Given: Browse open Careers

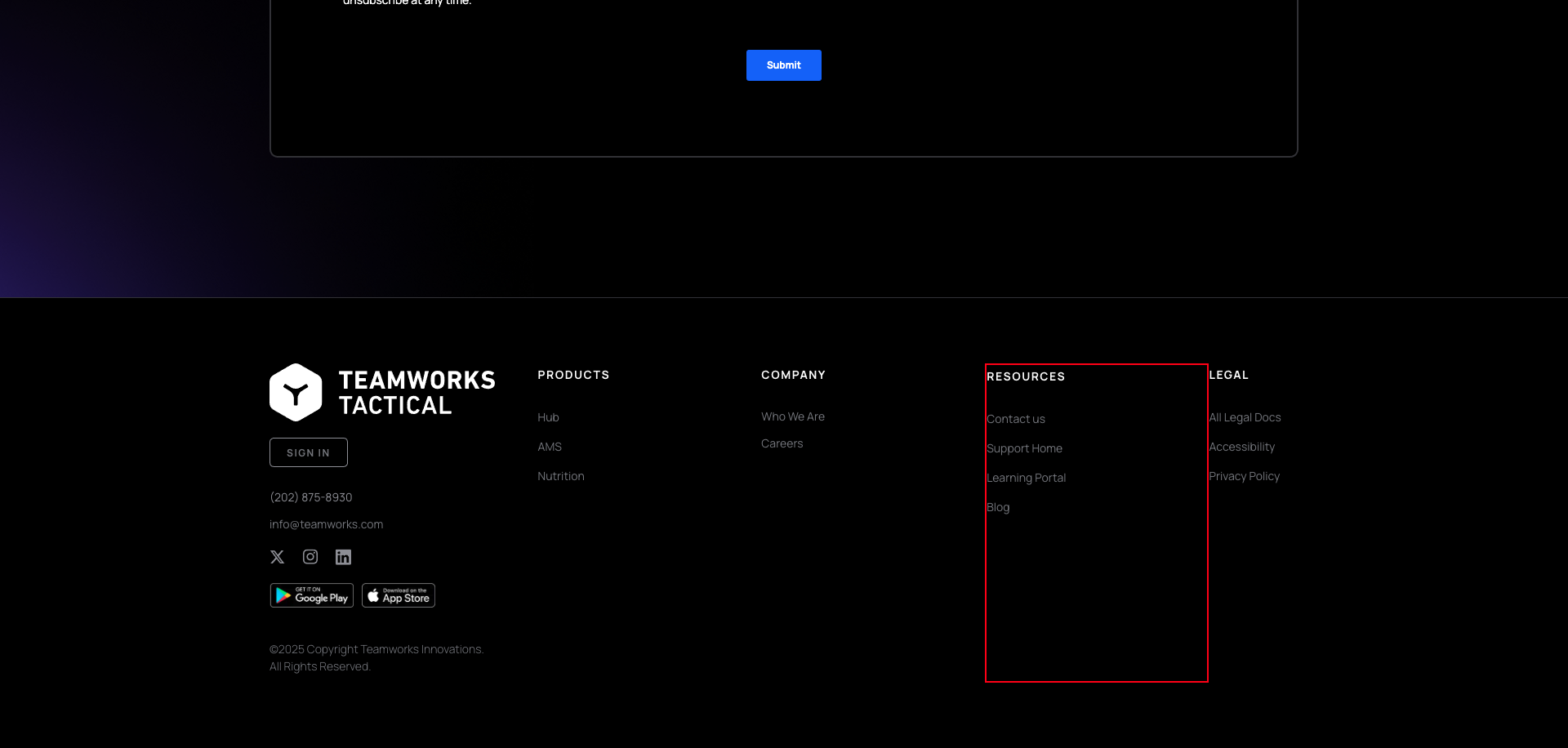Looking at the screenshot, I should point(782,443).
